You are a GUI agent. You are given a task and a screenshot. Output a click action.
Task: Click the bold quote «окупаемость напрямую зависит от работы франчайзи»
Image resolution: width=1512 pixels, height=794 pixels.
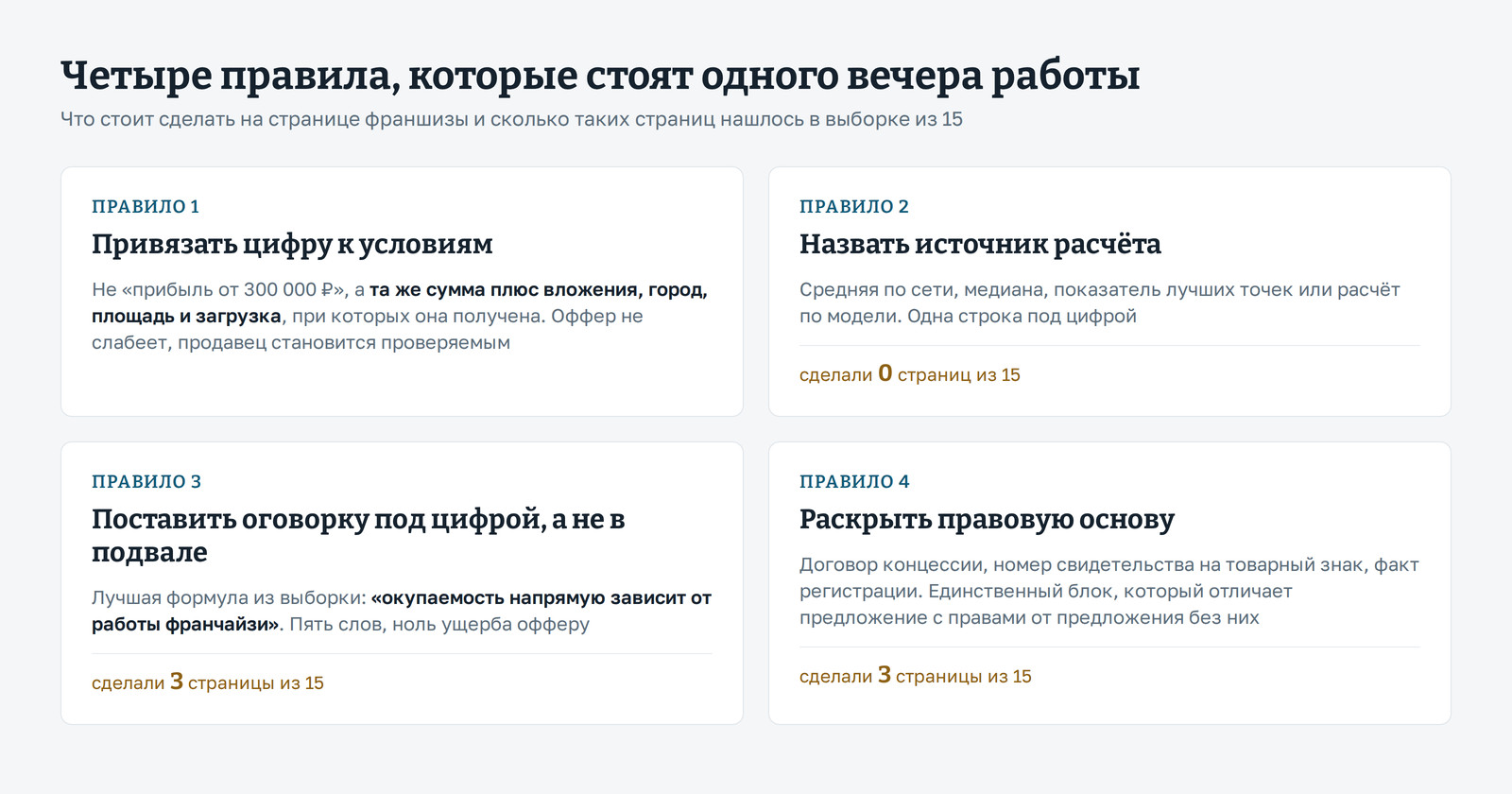[402, 611]
